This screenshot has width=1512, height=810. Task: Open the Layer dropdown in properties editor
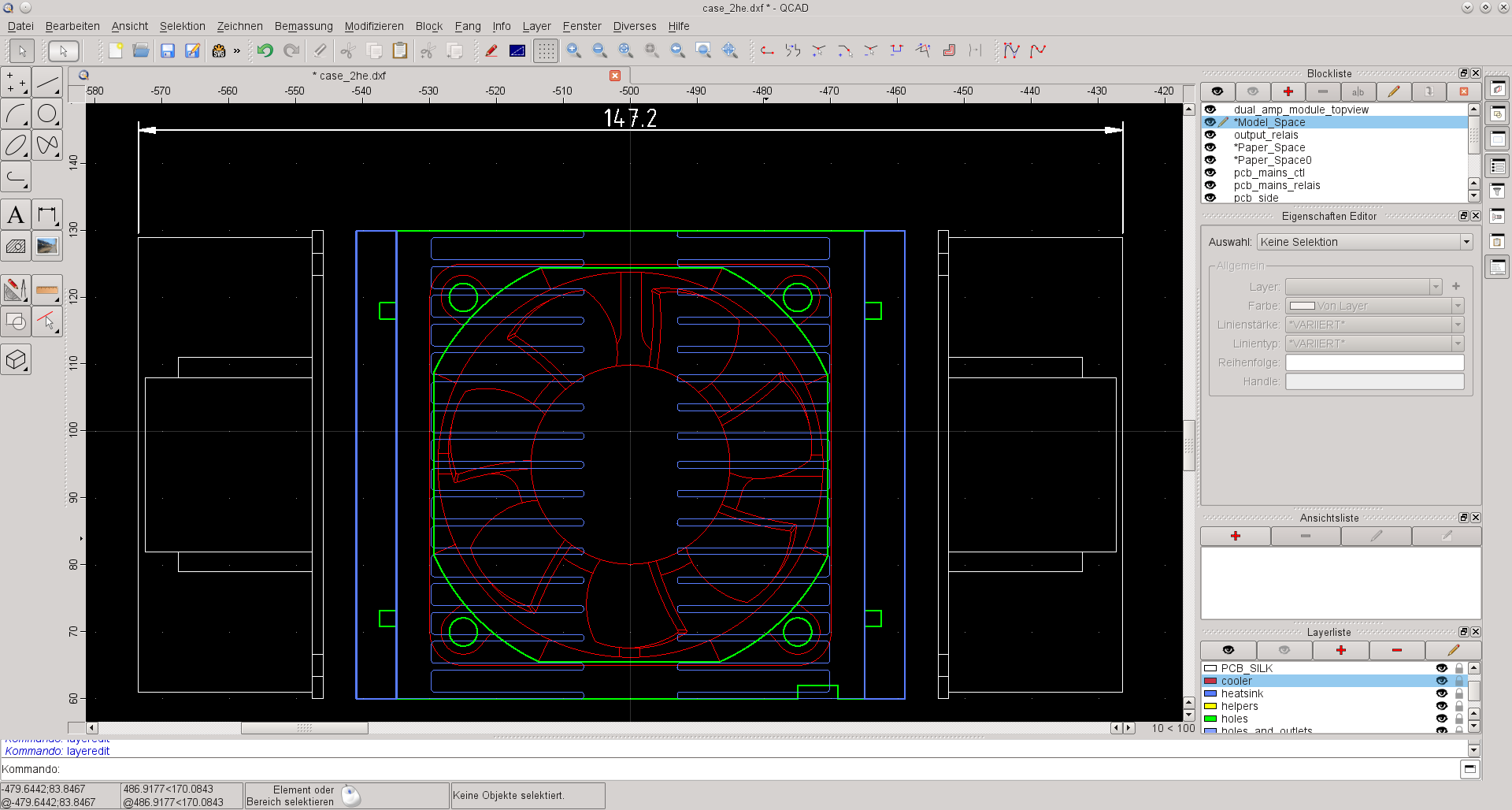1364,287
